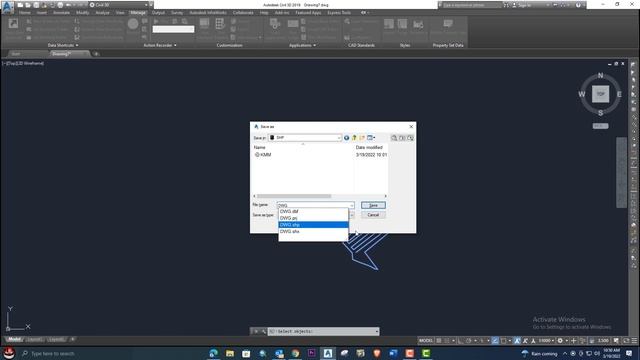Click the horizontal scrollbar in the file list

pos(294,196)
